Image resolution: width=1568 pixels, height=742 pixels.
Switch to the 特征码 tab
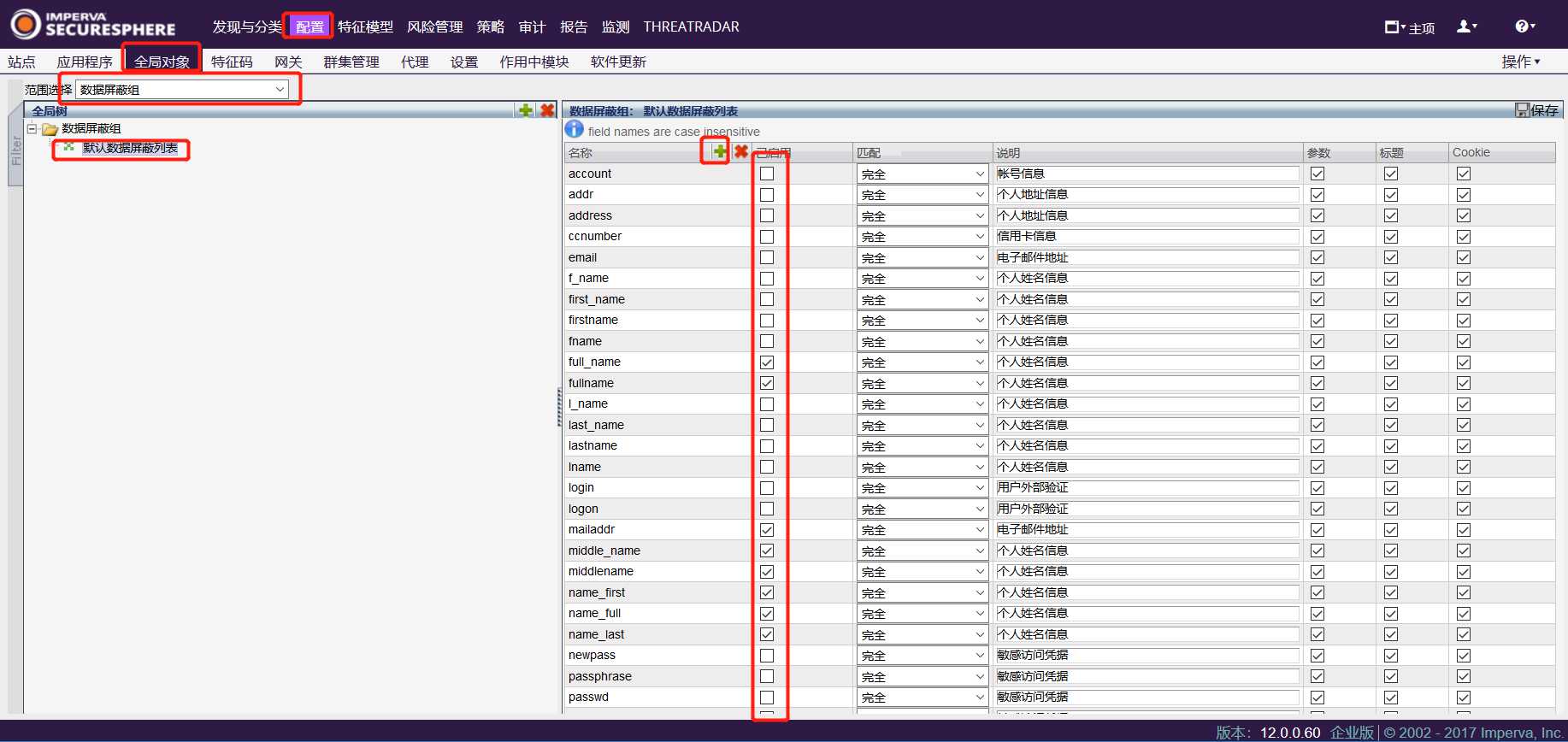tap(232, 62)
